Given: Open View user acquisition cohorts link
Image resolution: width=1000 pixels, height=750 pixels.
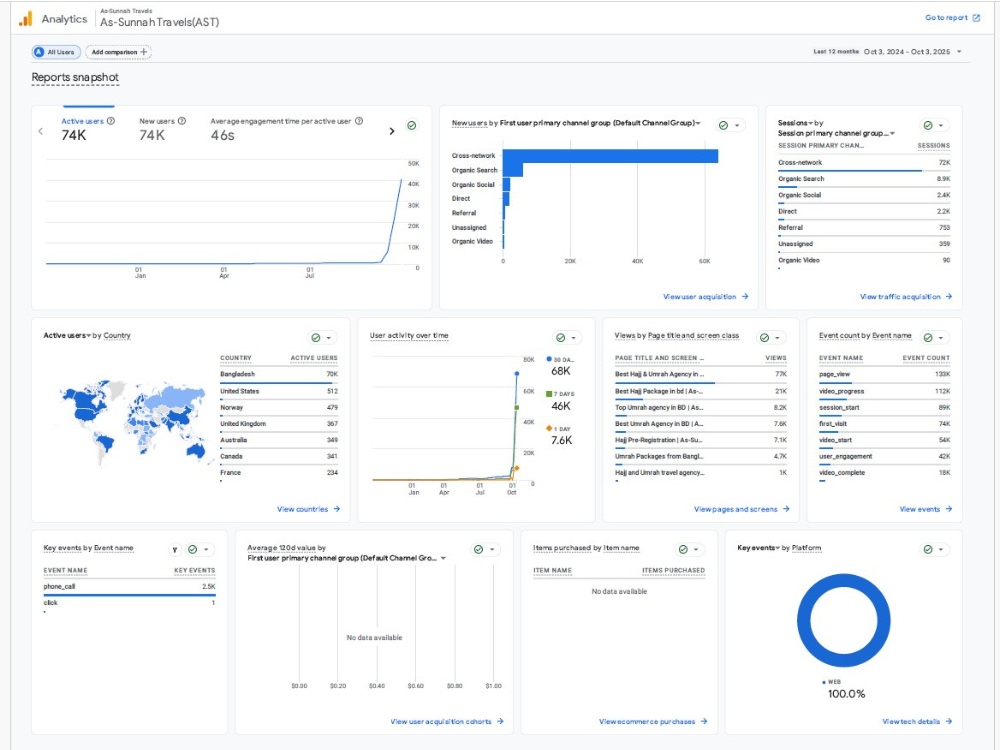Looking at the screenshot, I should pyautogui.click(x=446, y=721).
